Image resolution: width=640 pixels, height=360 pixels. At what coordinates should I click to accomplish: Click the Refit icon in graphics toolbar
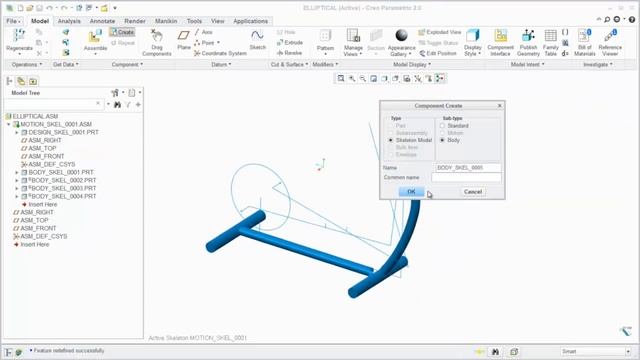coord(341,78)
